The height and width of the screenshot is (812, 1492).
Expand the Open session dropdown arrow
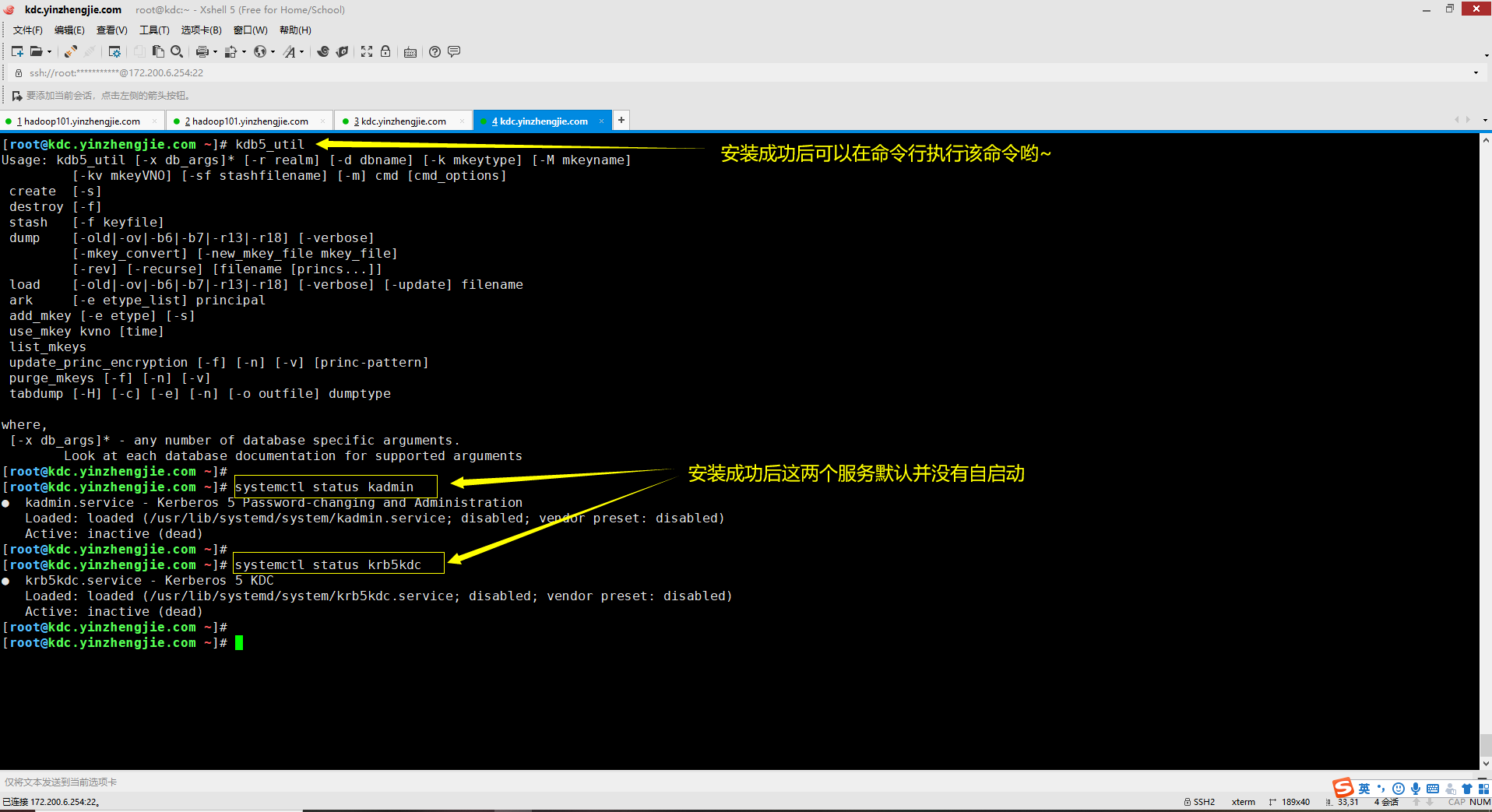[x=49, y=52]
